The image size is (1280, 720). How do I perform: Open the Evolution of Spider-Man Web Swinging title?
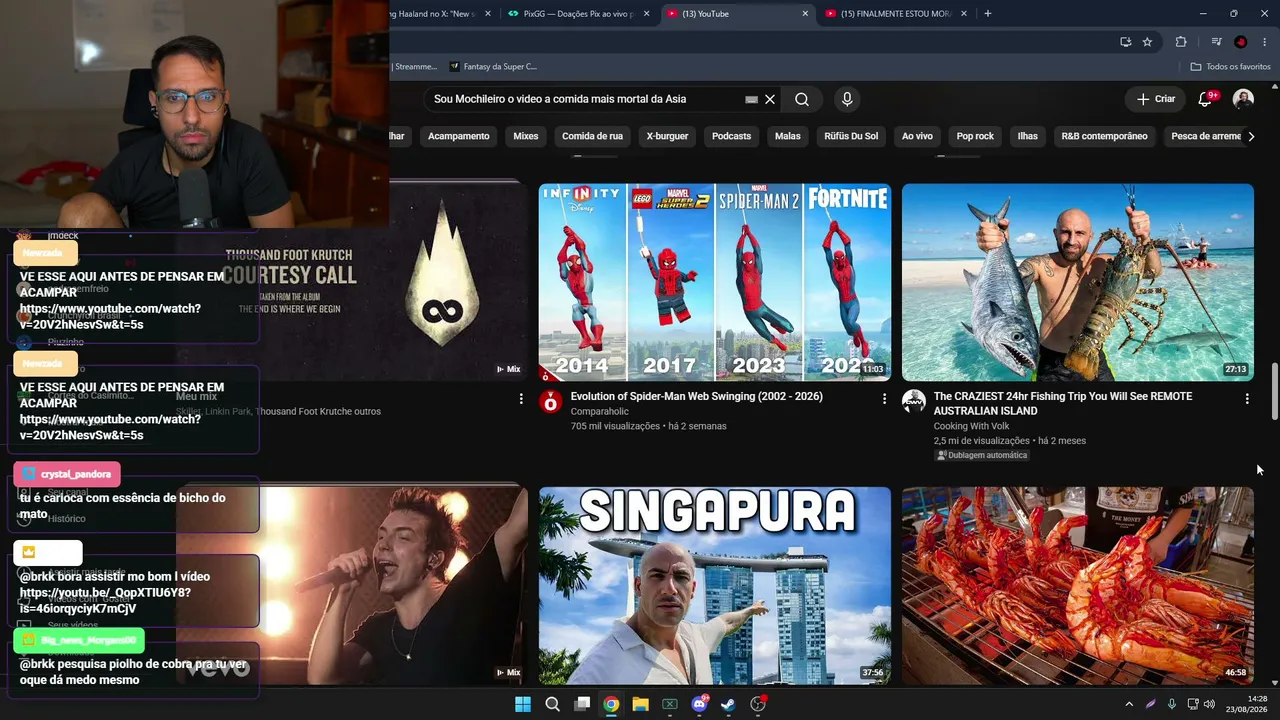(x=697, y=397)
